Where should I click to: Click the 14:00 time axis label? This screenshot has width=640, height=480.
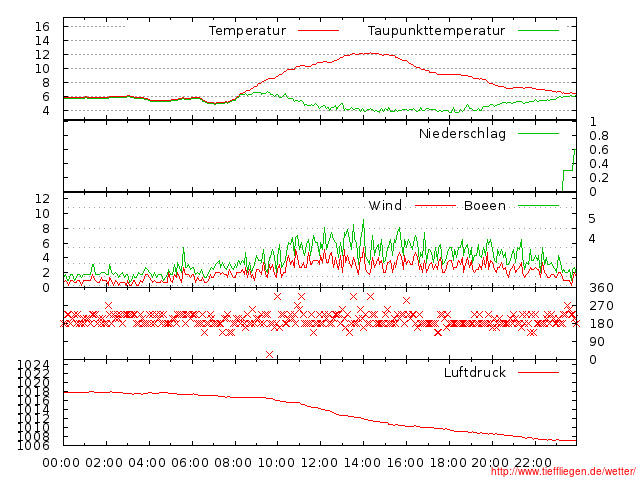click(362, 463)
